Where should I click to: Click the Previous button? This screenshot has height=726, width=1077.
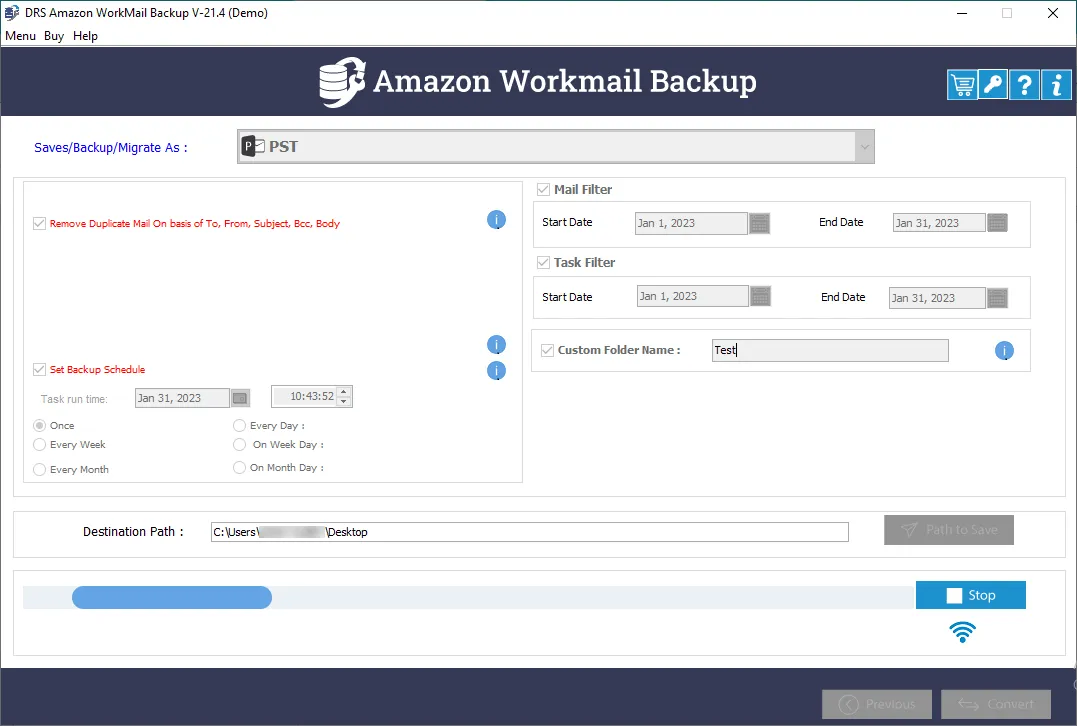click(x=877, y=704)
